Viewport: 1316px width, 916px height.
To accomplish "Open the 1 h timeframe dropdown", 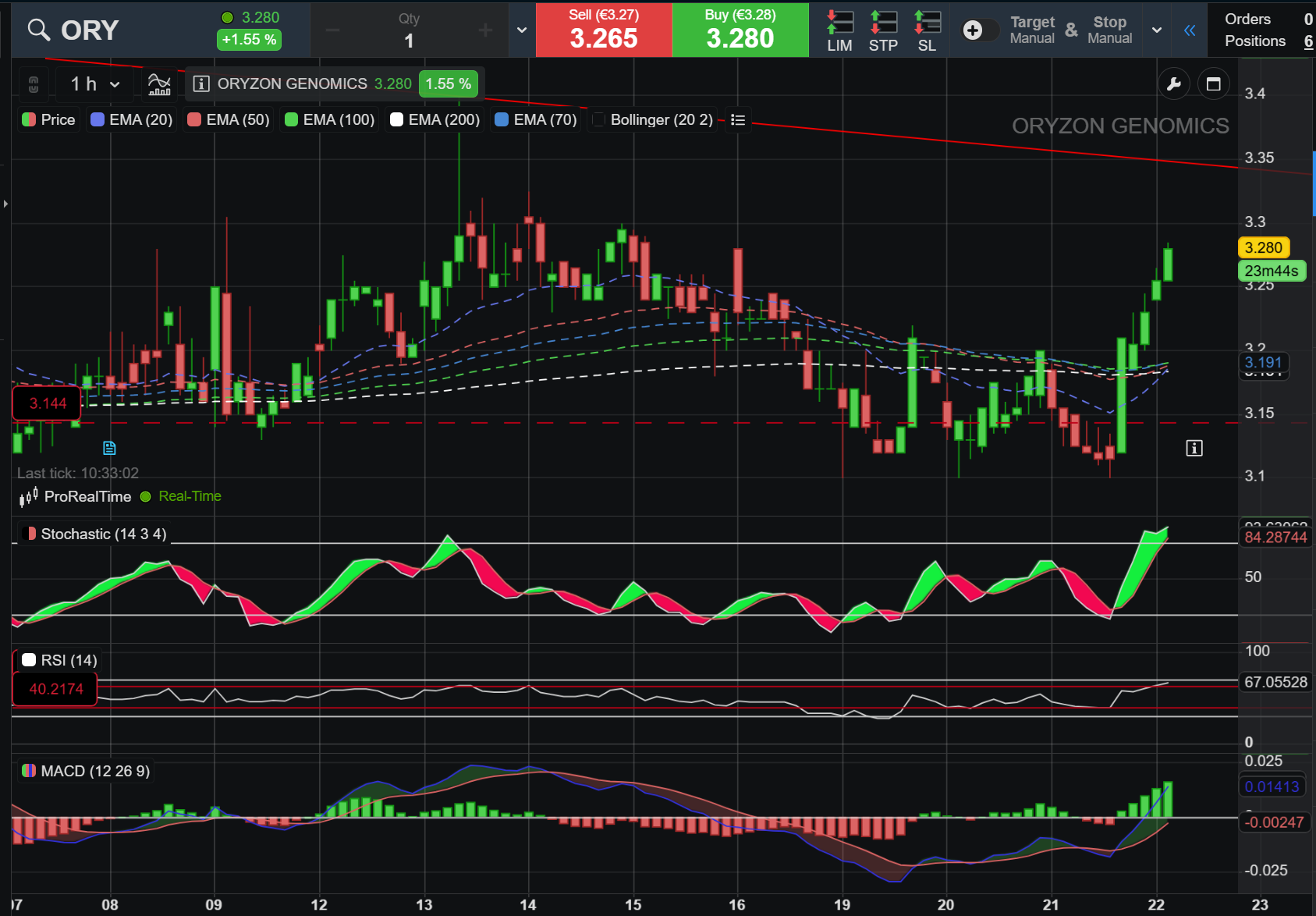I will coord(95,83).
